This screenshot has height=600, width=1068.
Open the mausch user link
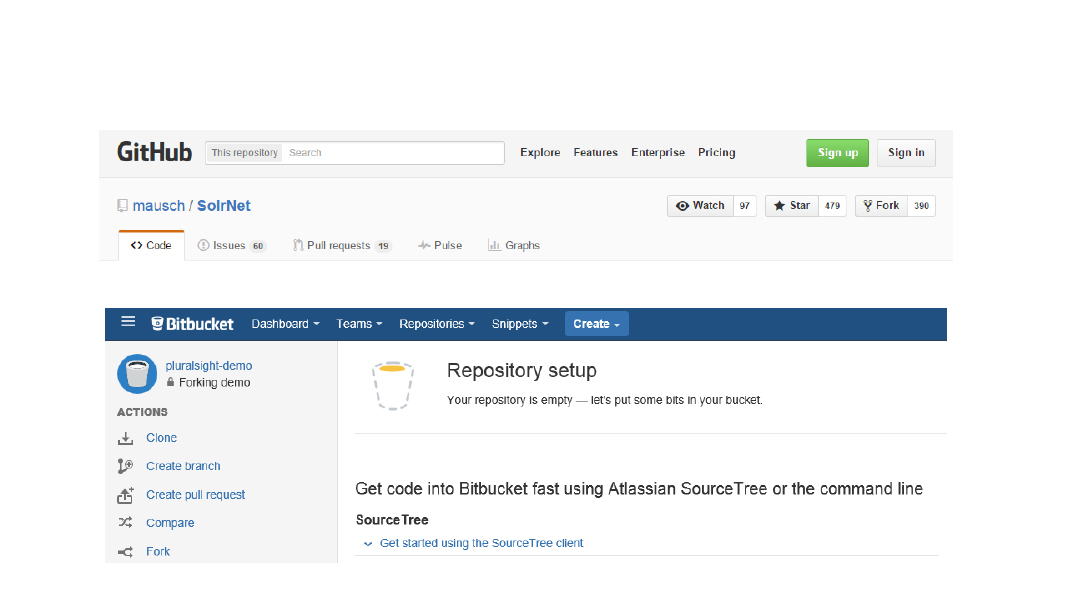point(159,206)
